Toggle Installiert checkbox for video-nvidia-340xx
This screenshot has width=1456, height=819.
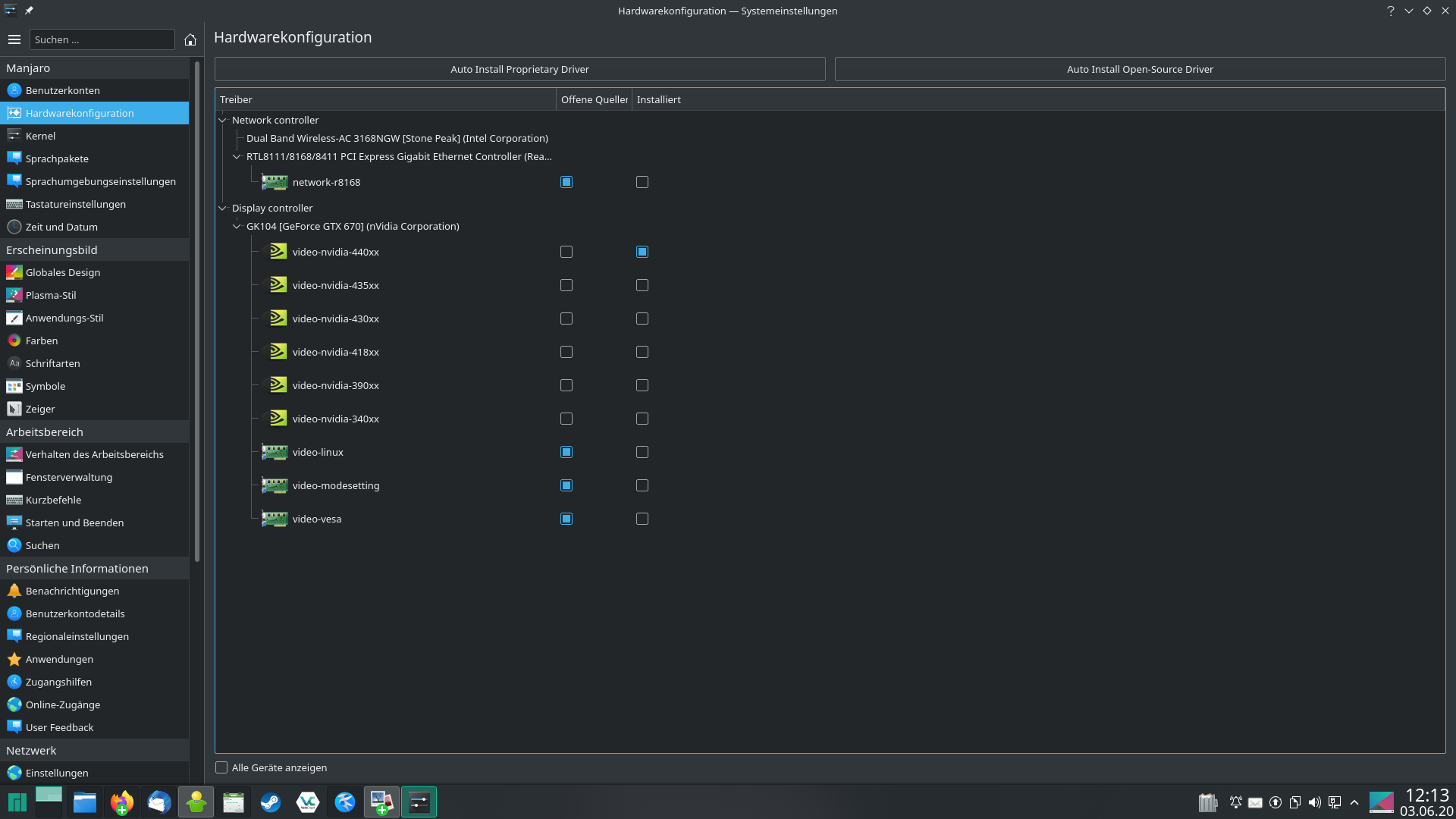pyautogui.click(x=642, y=419)
